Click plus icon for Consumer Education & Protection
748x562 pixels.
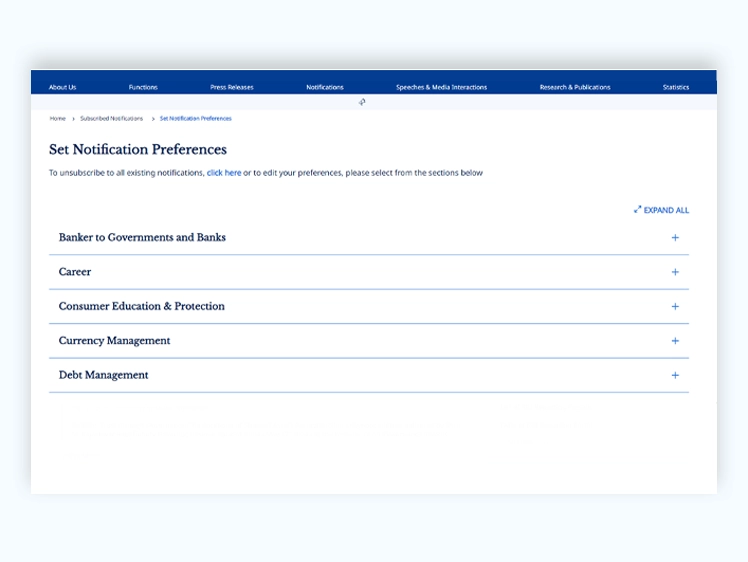(x=675, y=306)
